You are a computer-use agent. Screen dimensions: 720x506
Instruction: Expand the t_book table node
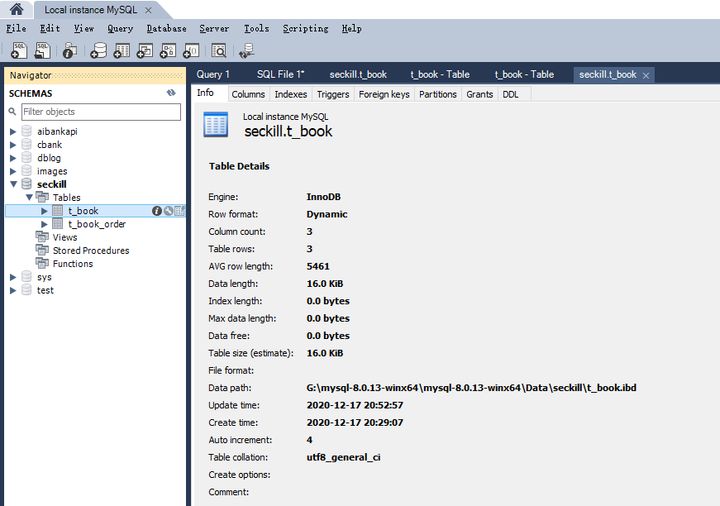[44, 211]
